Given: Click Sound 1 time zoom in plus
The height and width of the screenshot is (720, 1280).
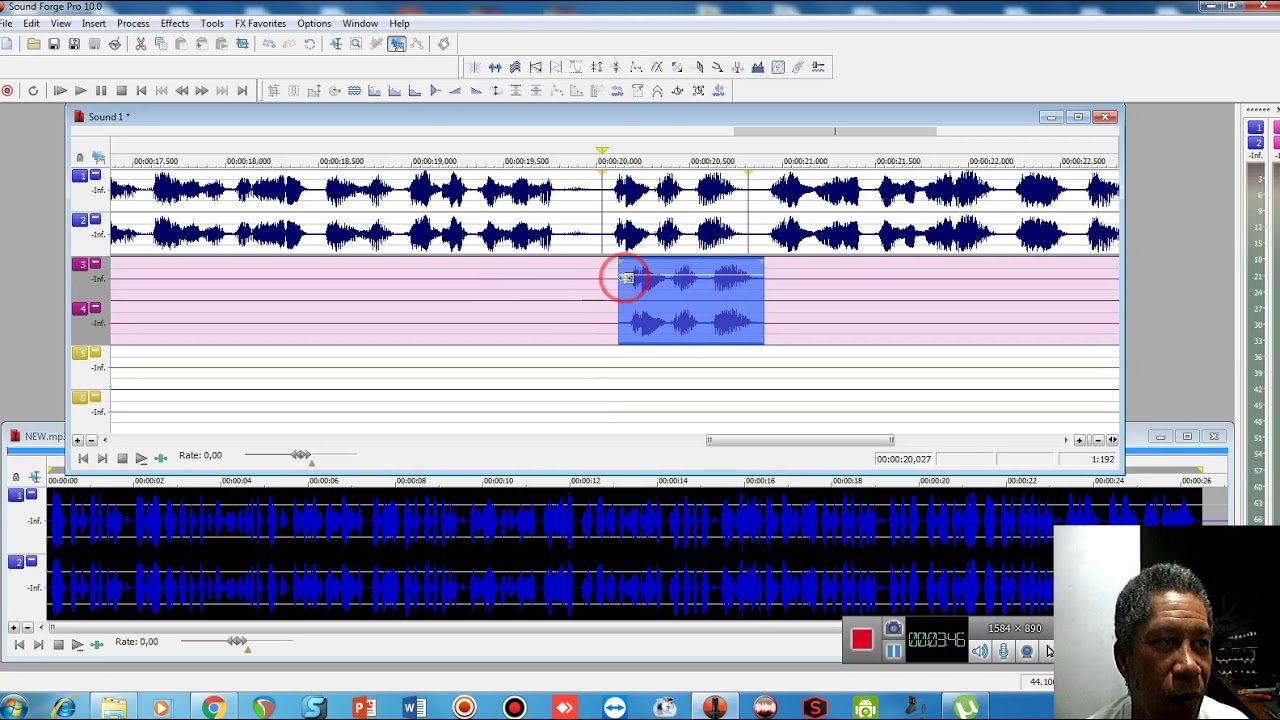Looking at the screenshot, I should pos(1079,440).
